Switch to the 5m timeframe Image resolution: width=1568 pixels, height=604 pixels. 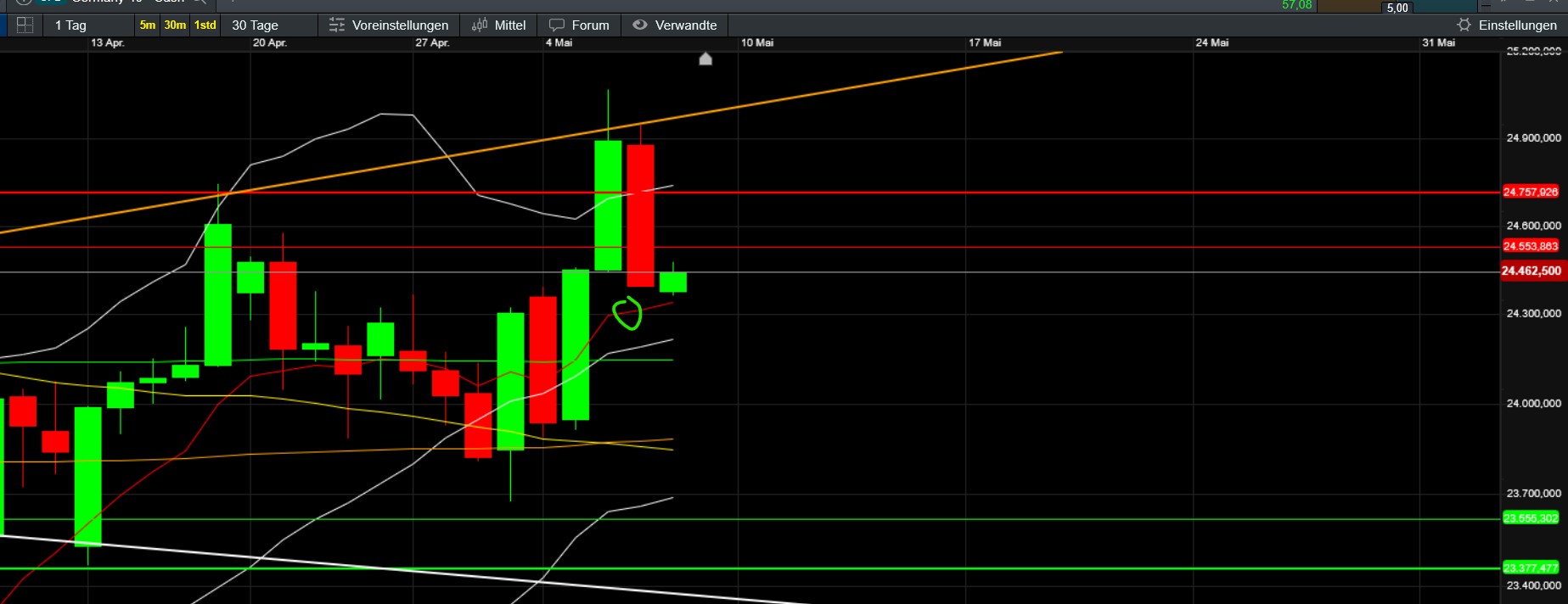[x=148, y=25]
